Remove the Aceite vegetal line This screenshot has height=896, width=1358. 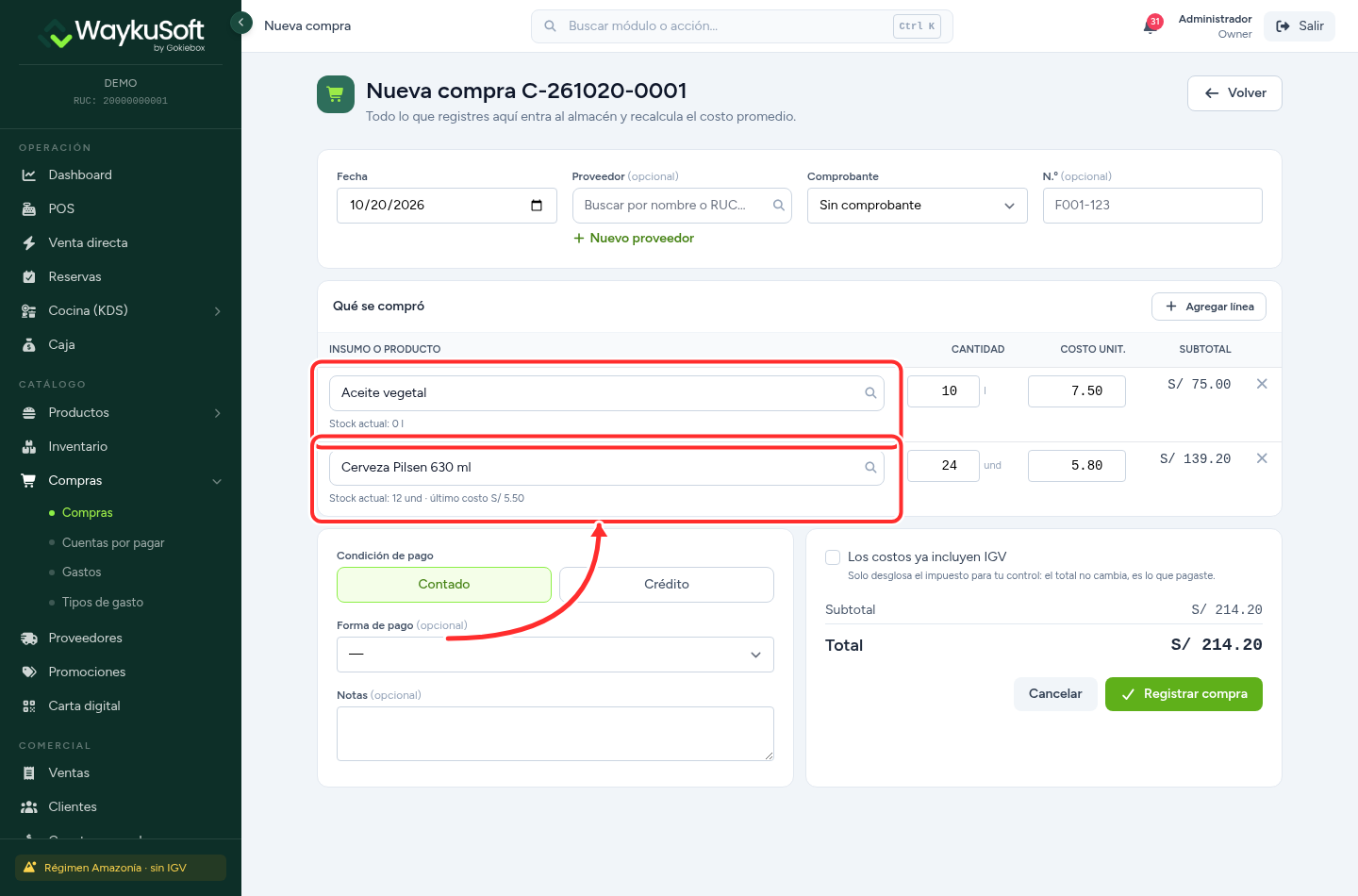pyautogui.click(x=1262, y=384)
